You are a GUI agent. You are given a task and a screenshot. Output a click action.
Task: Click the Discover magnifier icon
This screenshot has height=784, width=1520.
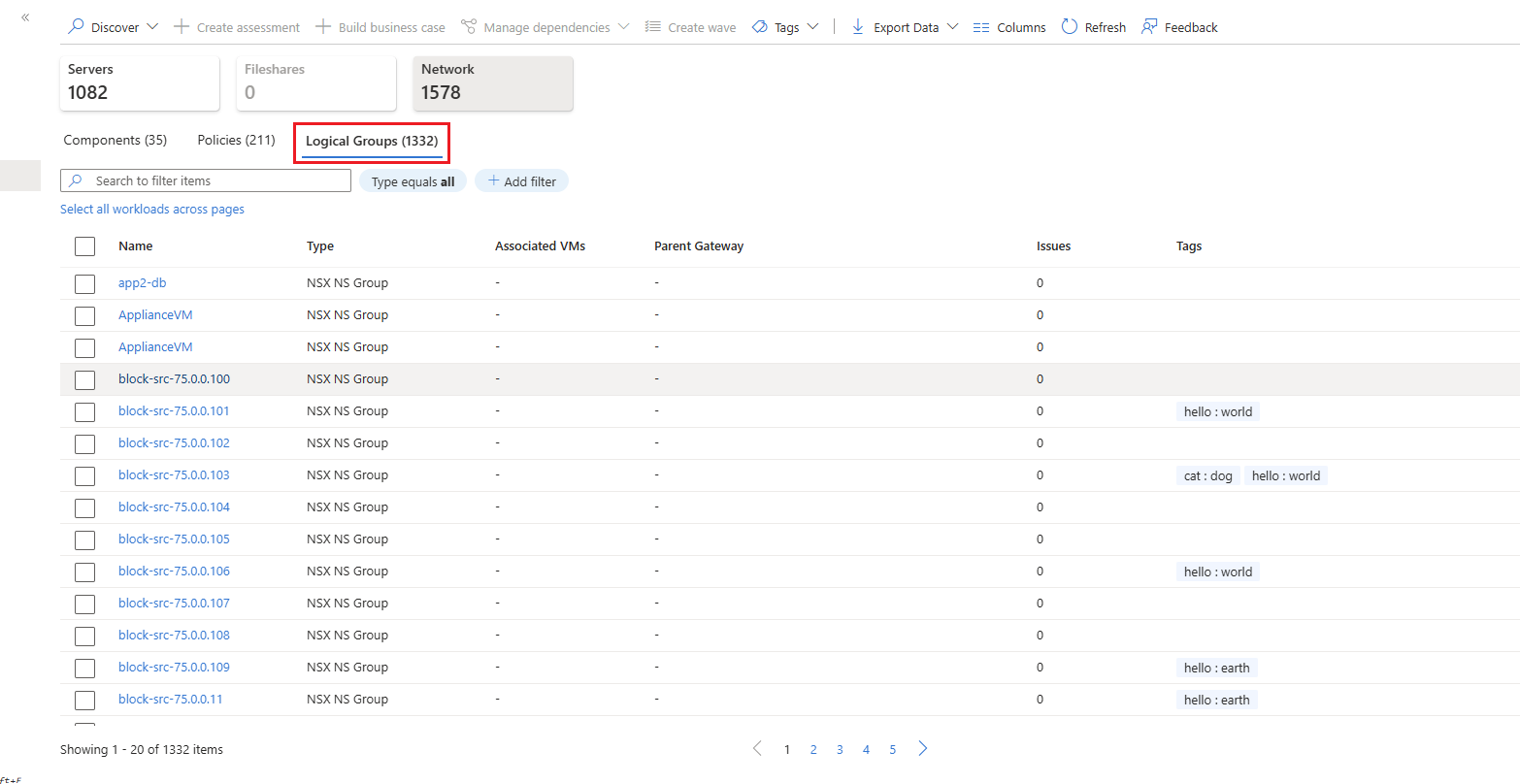76,27
